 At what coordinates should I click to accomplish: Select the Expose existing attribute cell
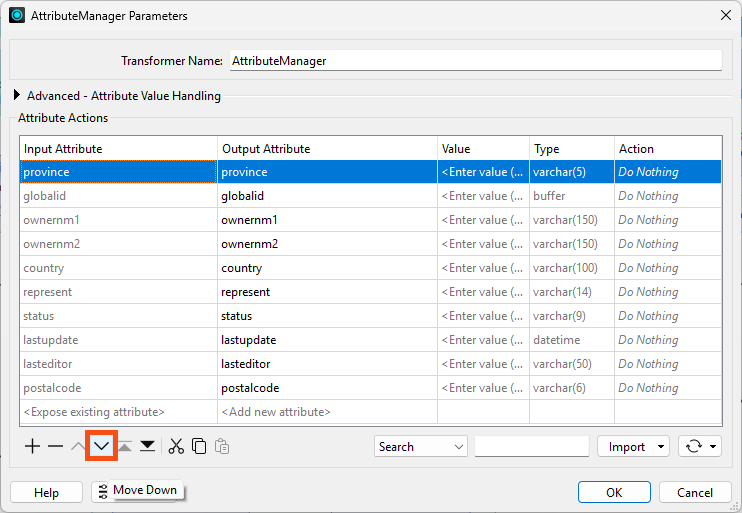click(118, 412)
